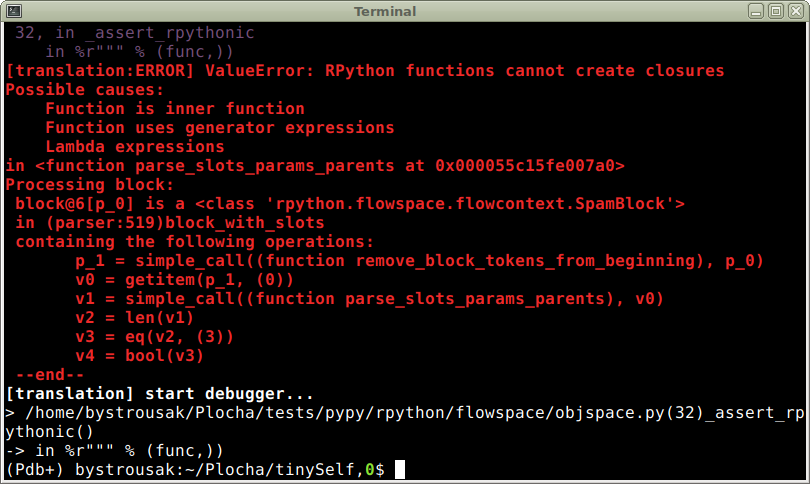Click 'Lambda expressions' cause line
Image resolution: width=810 pixels, height=484 pixels.
tap(135, 147)
